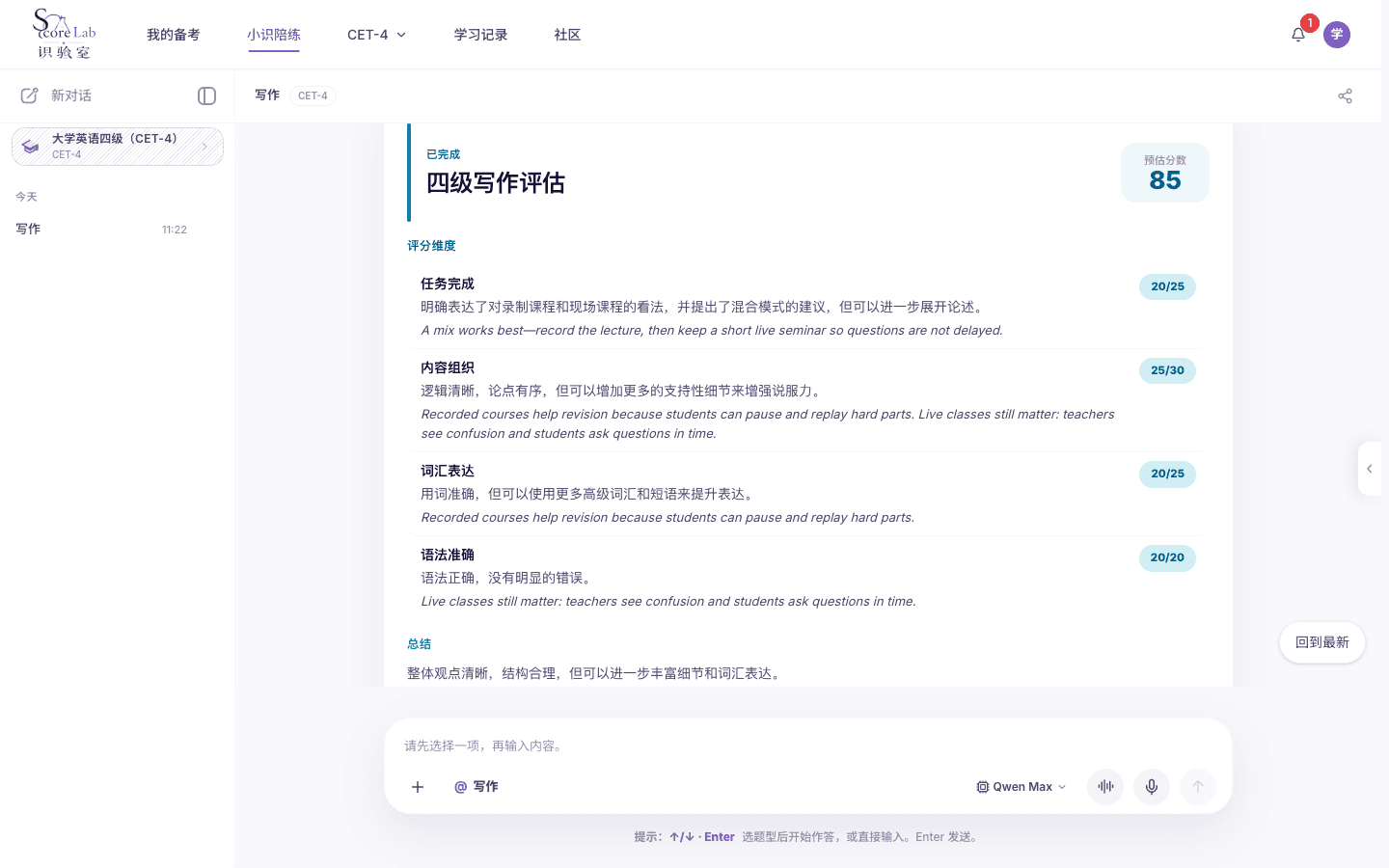Click the 总结 section label
This screenshot has width=1389, height=868.
click(420, 644)
